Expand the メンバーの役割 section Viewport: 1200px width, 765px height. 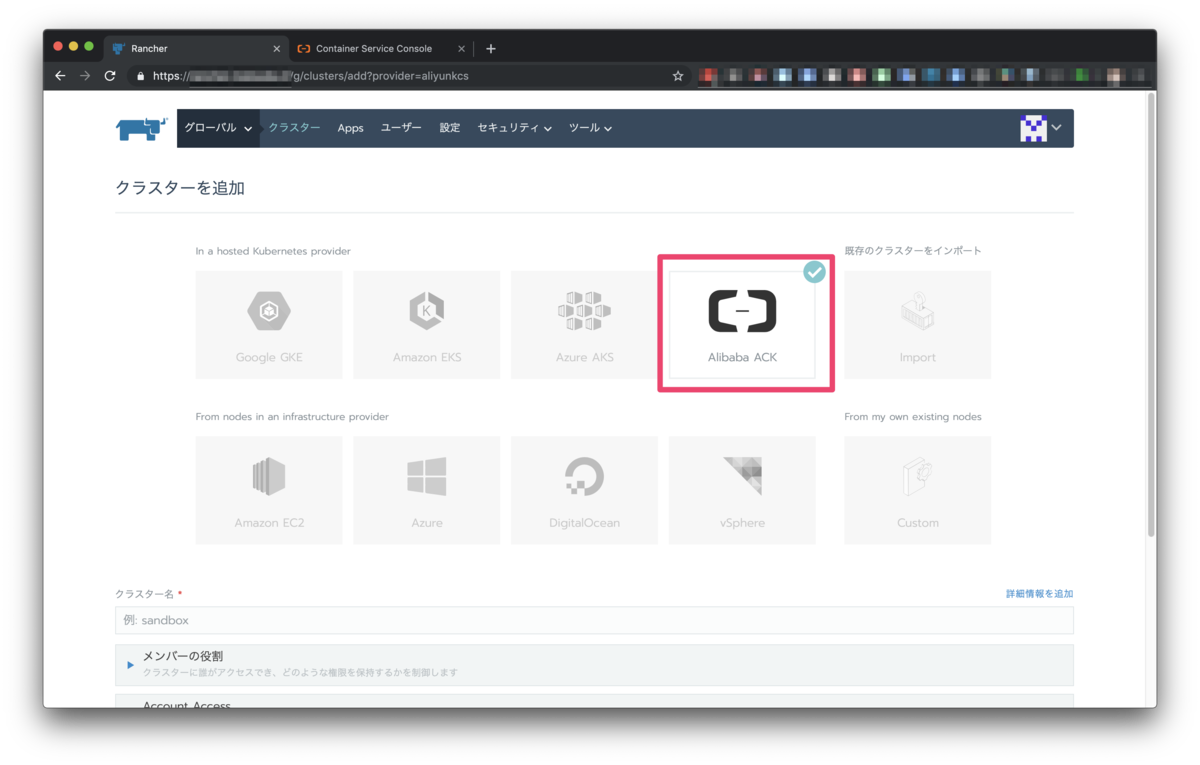tap(594, 664)
